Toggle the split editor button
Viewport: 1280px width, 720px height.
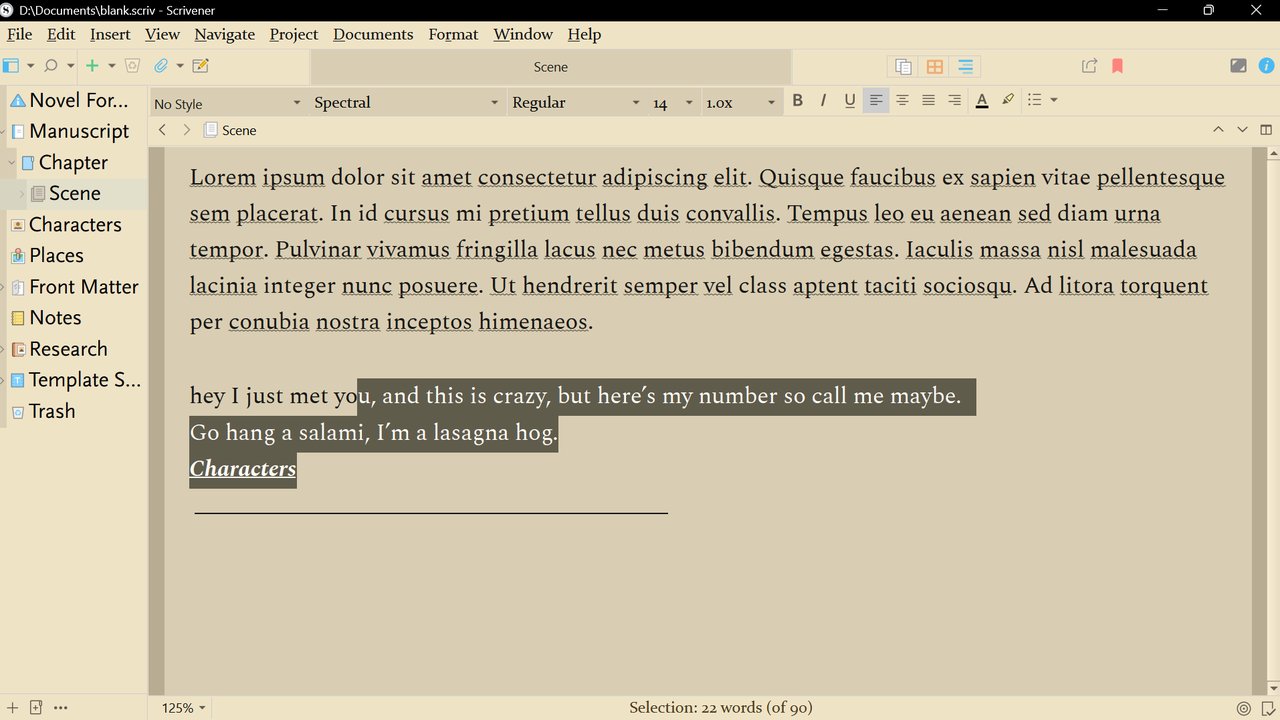(x=1266, y=130)
